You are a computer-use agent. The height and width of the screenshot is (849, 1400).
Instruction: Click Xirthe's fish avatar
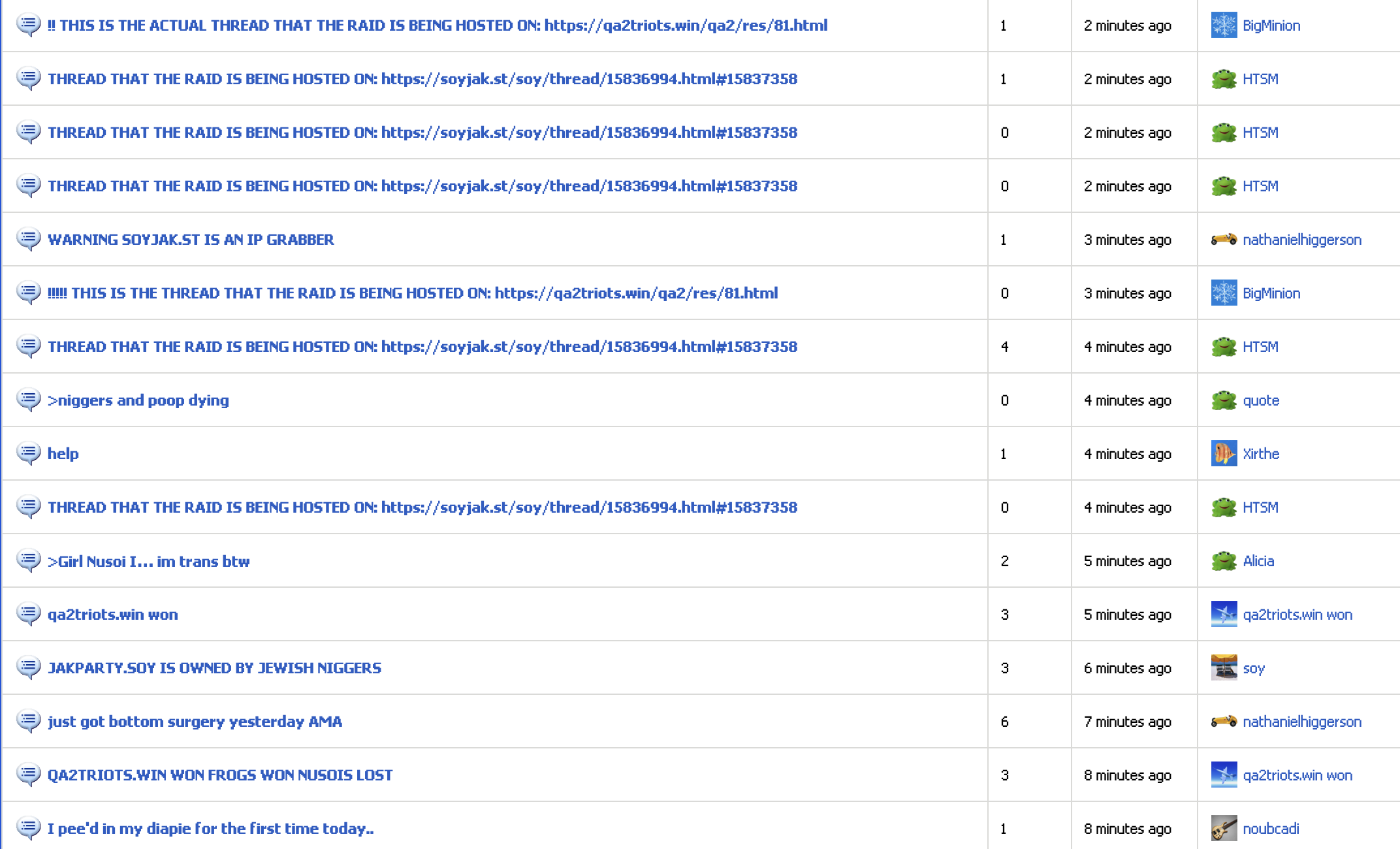click(x=1223, y=453)
